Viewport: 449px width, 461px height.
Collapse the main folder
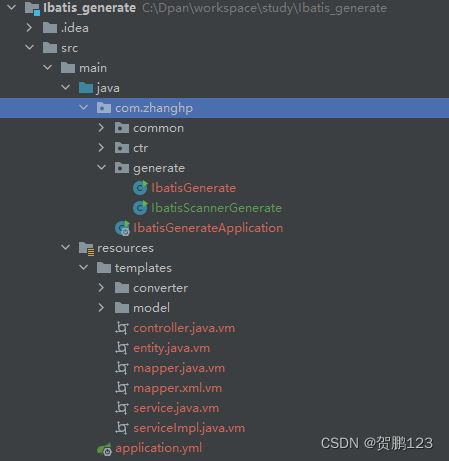point(48,67)
